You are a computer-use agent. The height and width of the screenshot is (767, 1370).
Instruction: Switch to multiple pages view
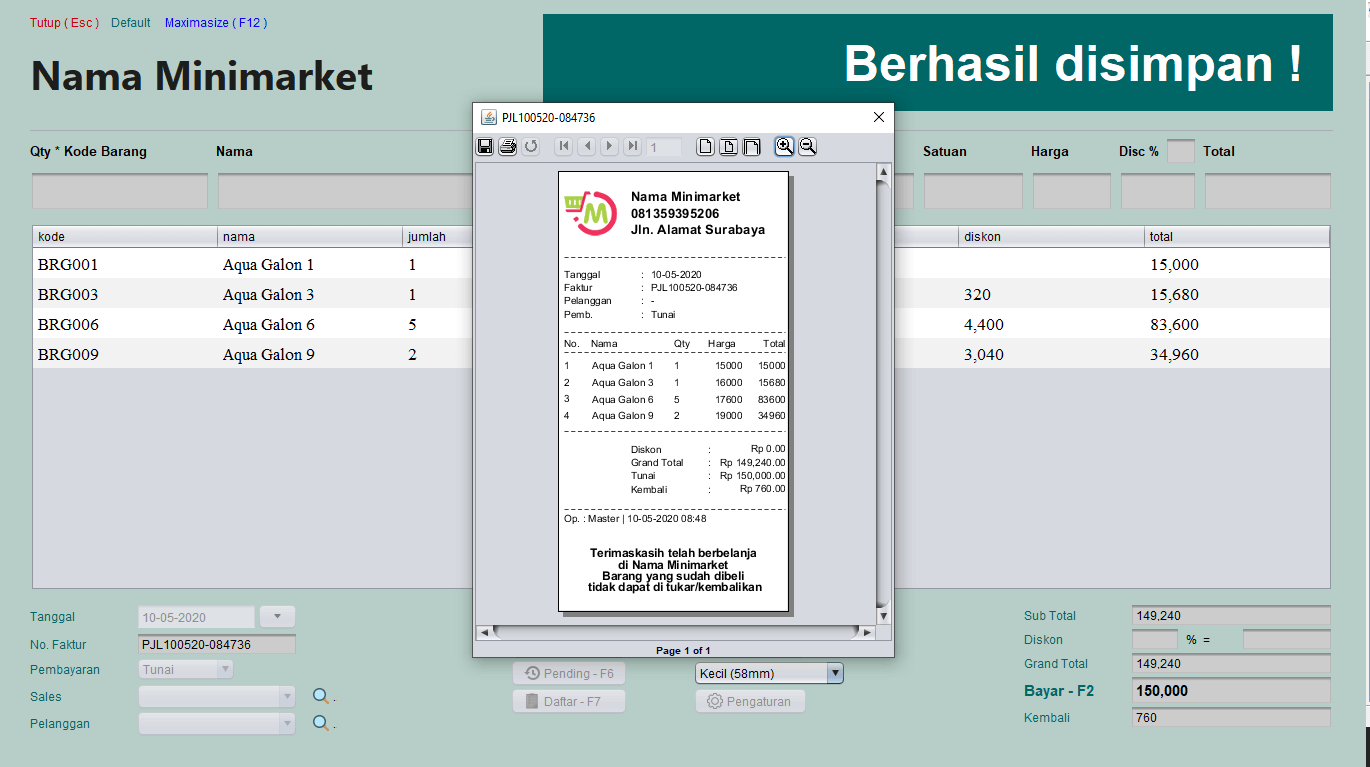tap(751, 146)
